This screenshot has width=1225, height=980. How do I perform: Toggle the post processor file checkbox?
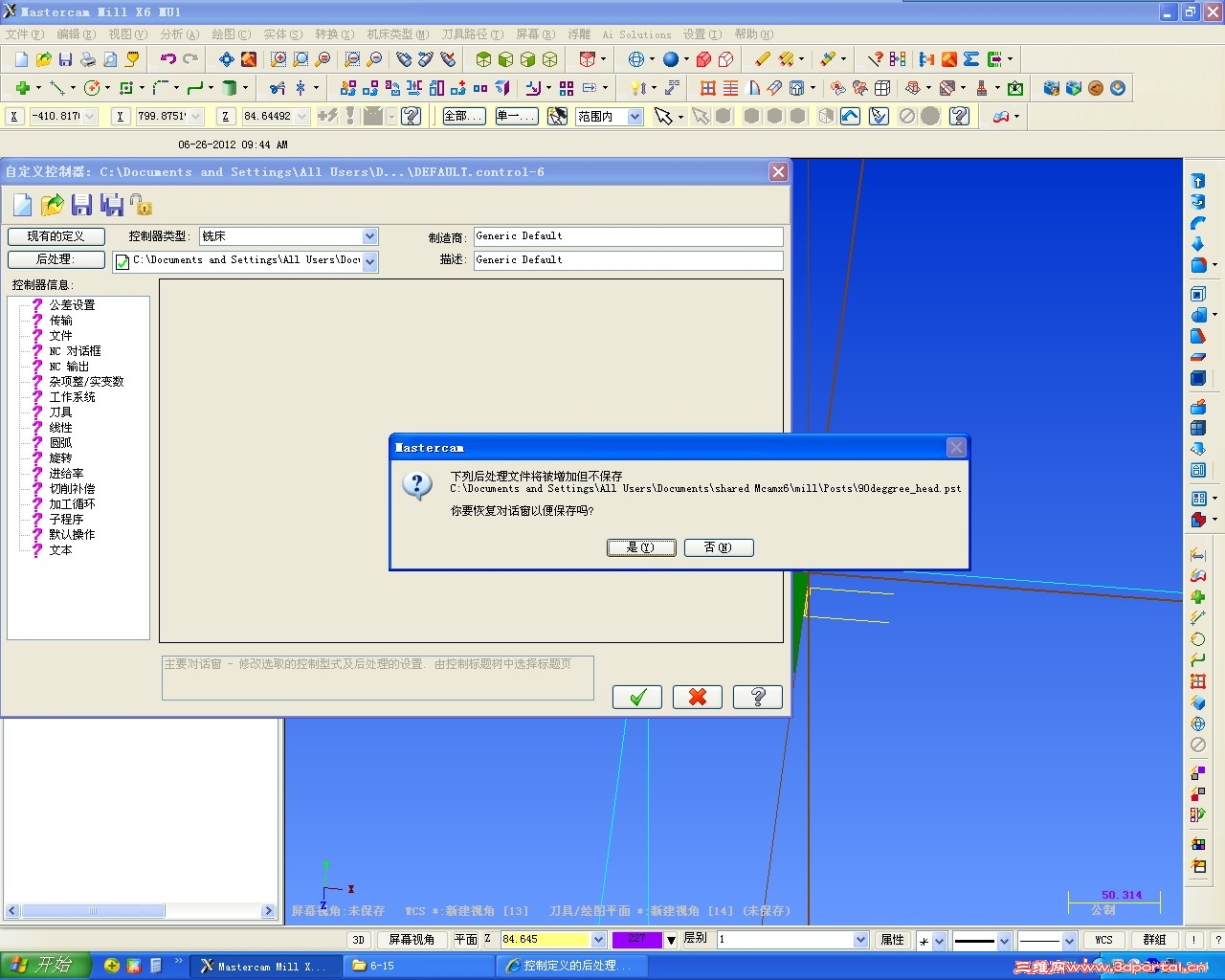pos(122,261)
